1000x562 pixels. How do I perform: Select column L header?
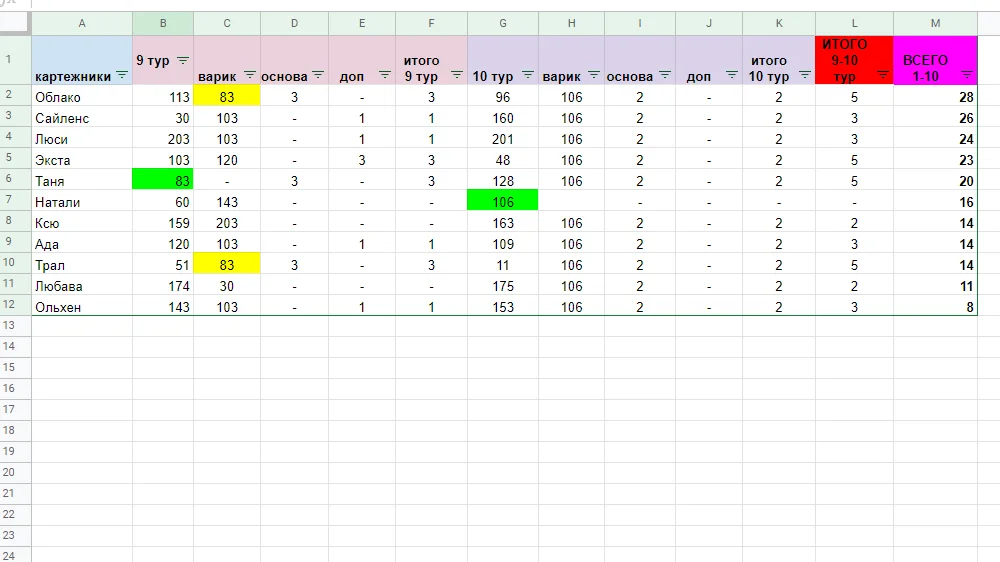[854, 23]
